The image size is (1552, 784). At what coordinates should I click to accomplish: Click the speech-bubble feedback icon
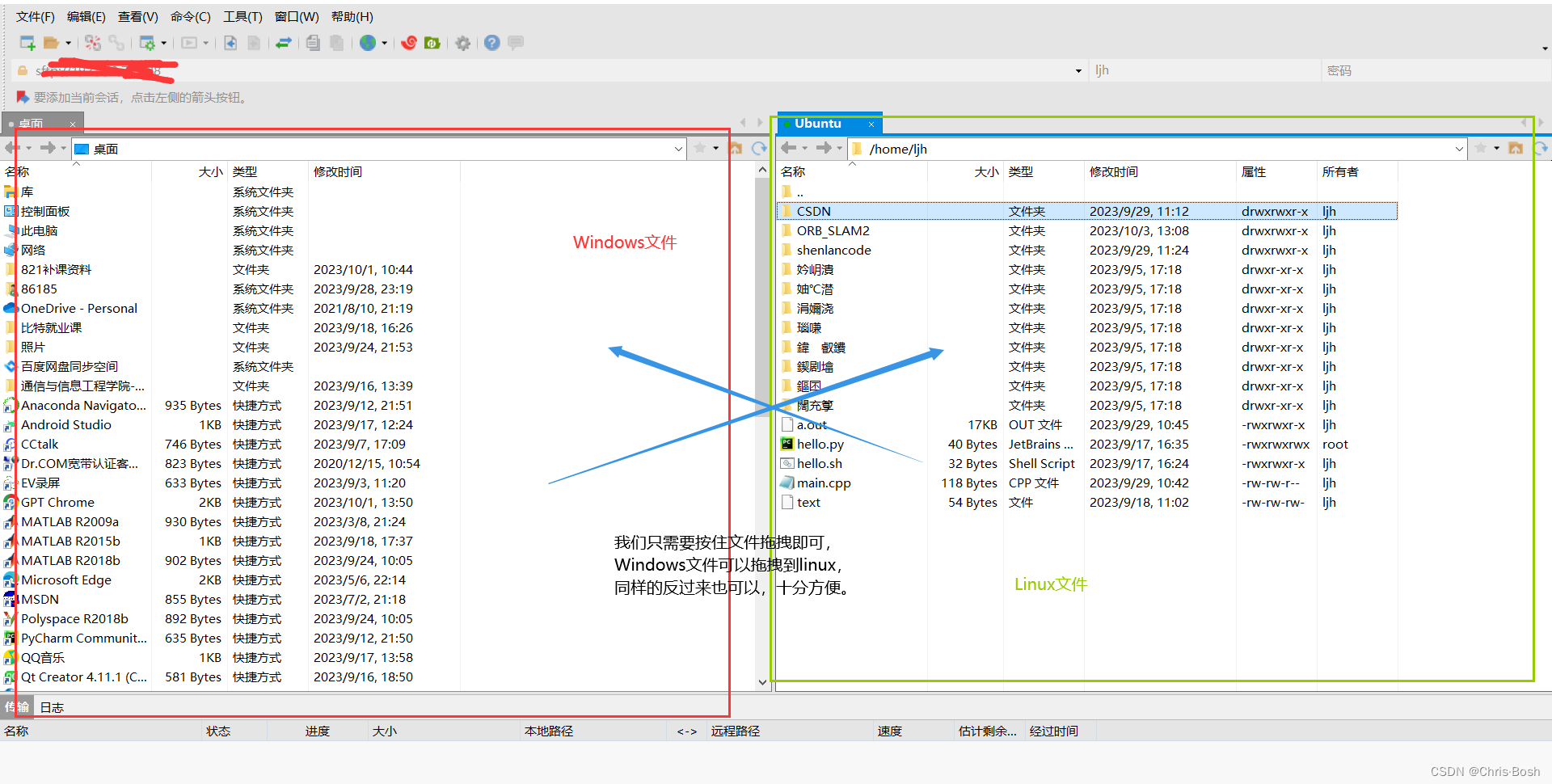pos(516,42)
